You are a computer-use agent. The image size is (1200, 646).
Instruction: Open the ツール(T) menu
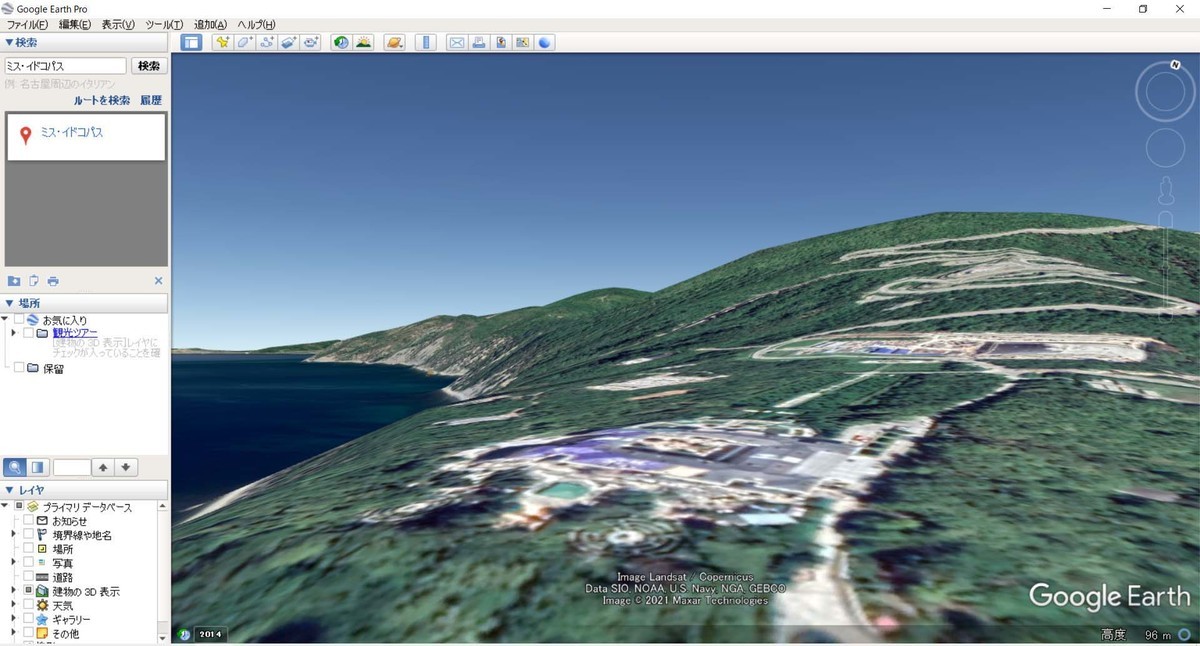[x=164, y=24]
